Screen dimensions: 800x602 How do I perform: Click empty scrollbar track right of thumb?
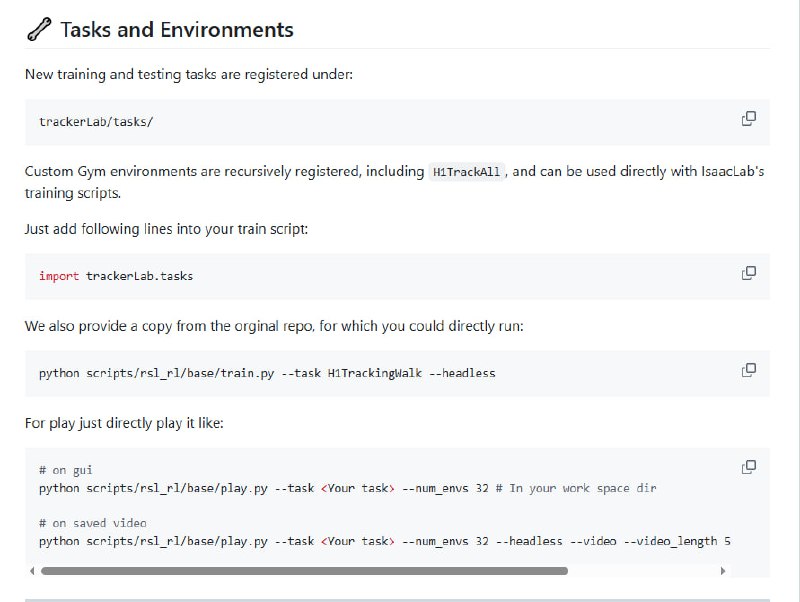coord(640,571)
